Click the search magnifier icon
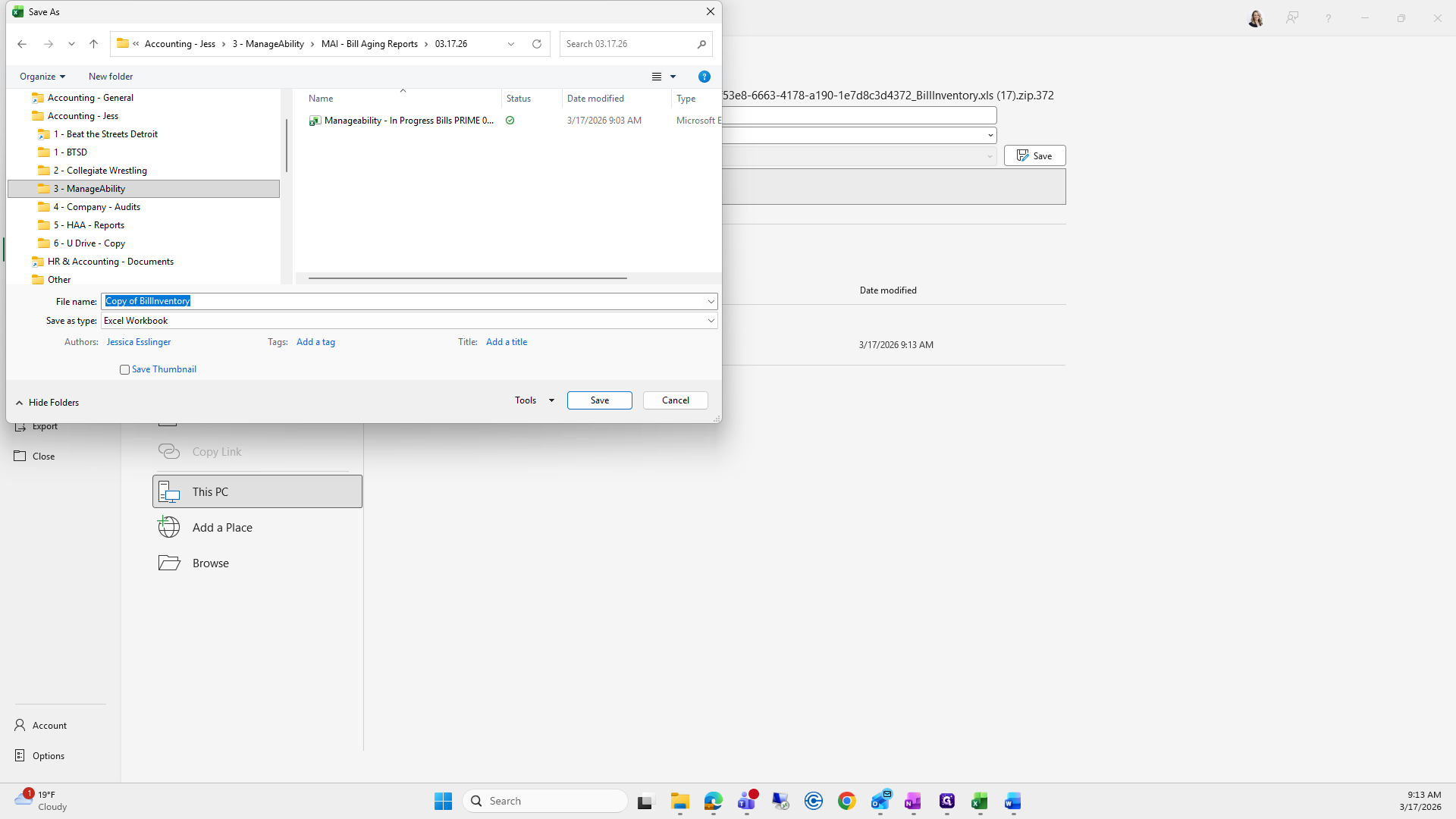The height and width of the screenshot is (819, 1456). tap(701, 44)
